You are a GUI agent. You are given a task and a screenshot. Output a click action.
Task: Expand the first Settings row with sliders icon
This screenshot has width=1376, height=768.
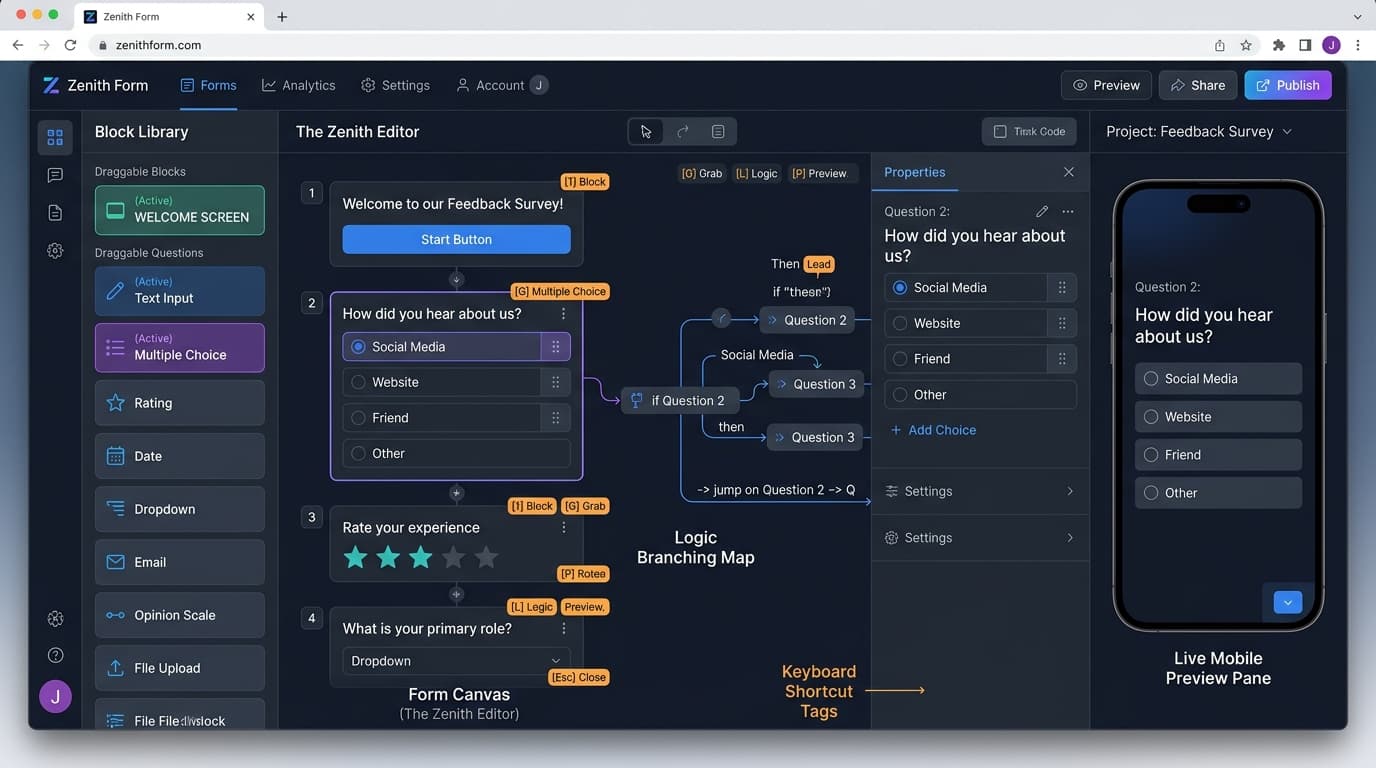pos(980,491)
